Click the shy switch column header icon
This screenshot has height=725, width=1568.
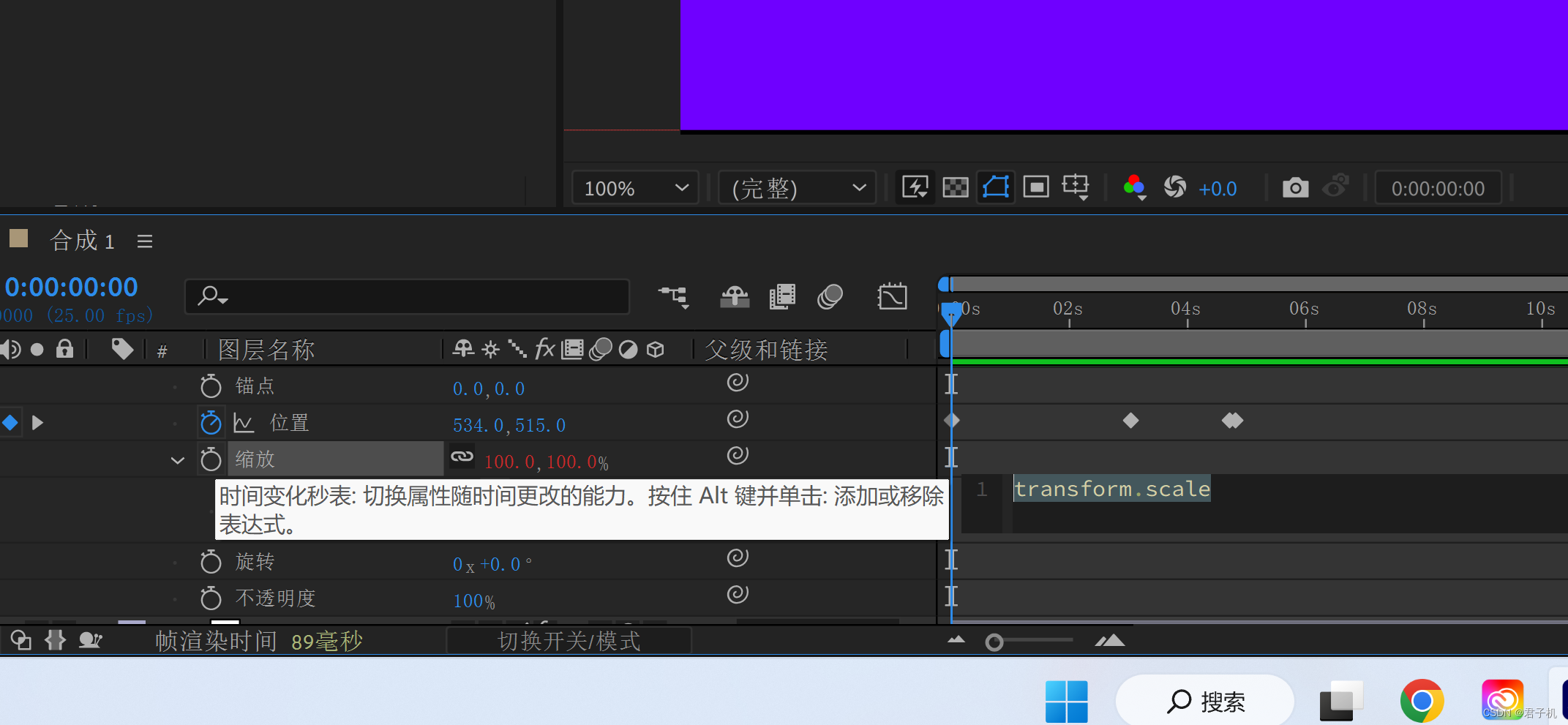(x=463, y=349)
